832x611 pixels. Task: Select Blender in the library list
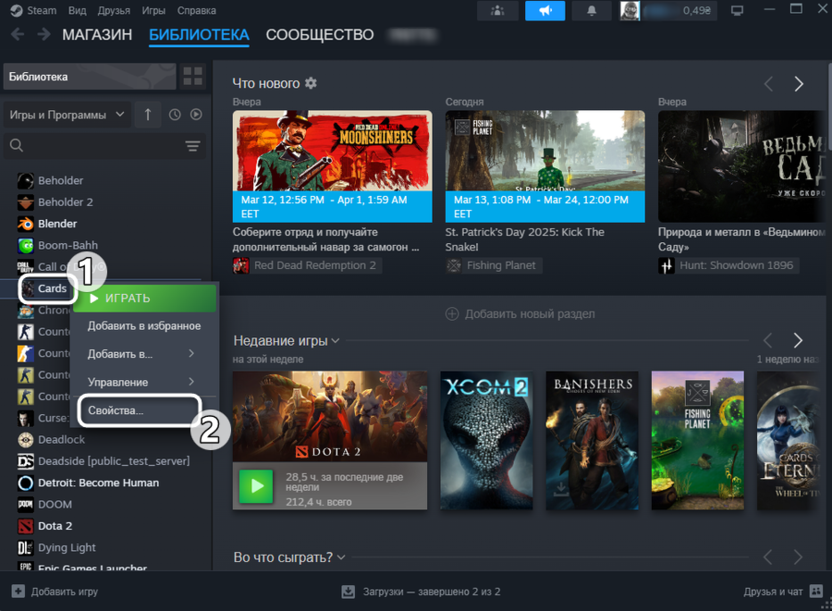click(57, 224)
